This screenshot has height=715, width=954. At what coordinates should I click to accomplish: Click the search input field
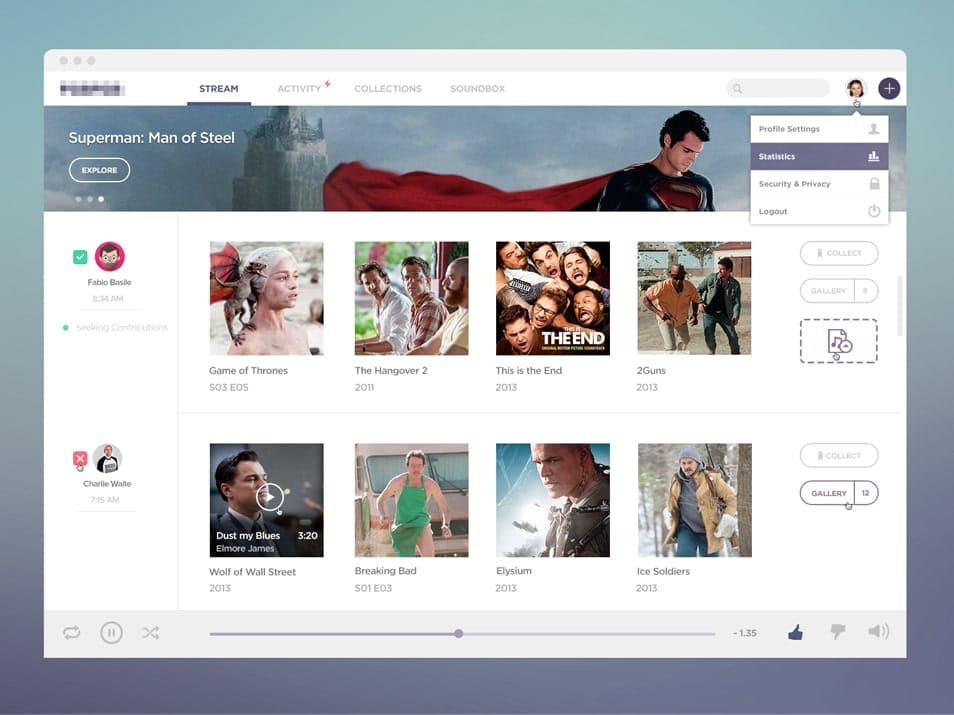pos(778,89)
